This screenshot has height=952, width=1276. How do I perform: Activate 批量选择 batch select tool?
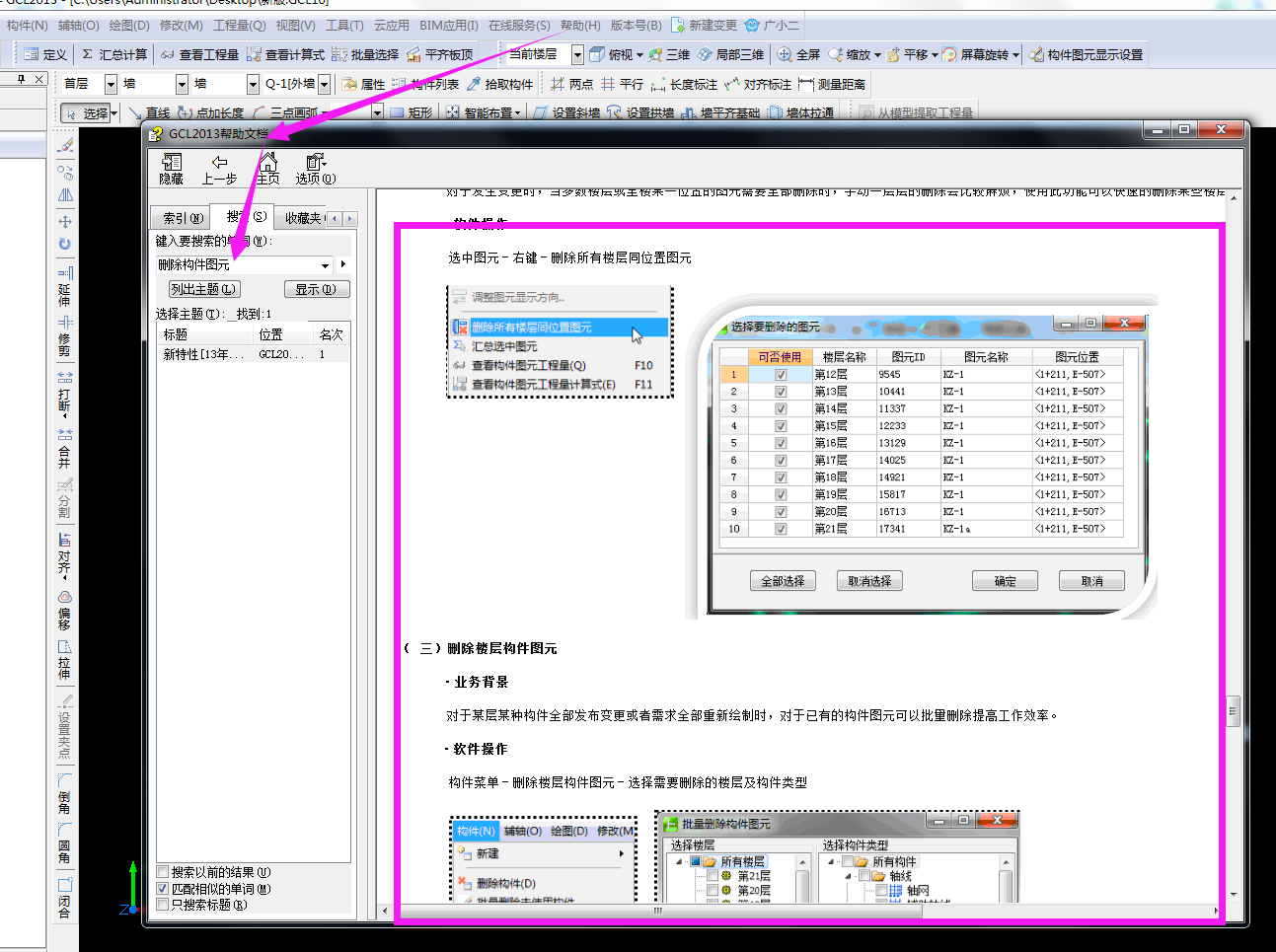[365, 54]
